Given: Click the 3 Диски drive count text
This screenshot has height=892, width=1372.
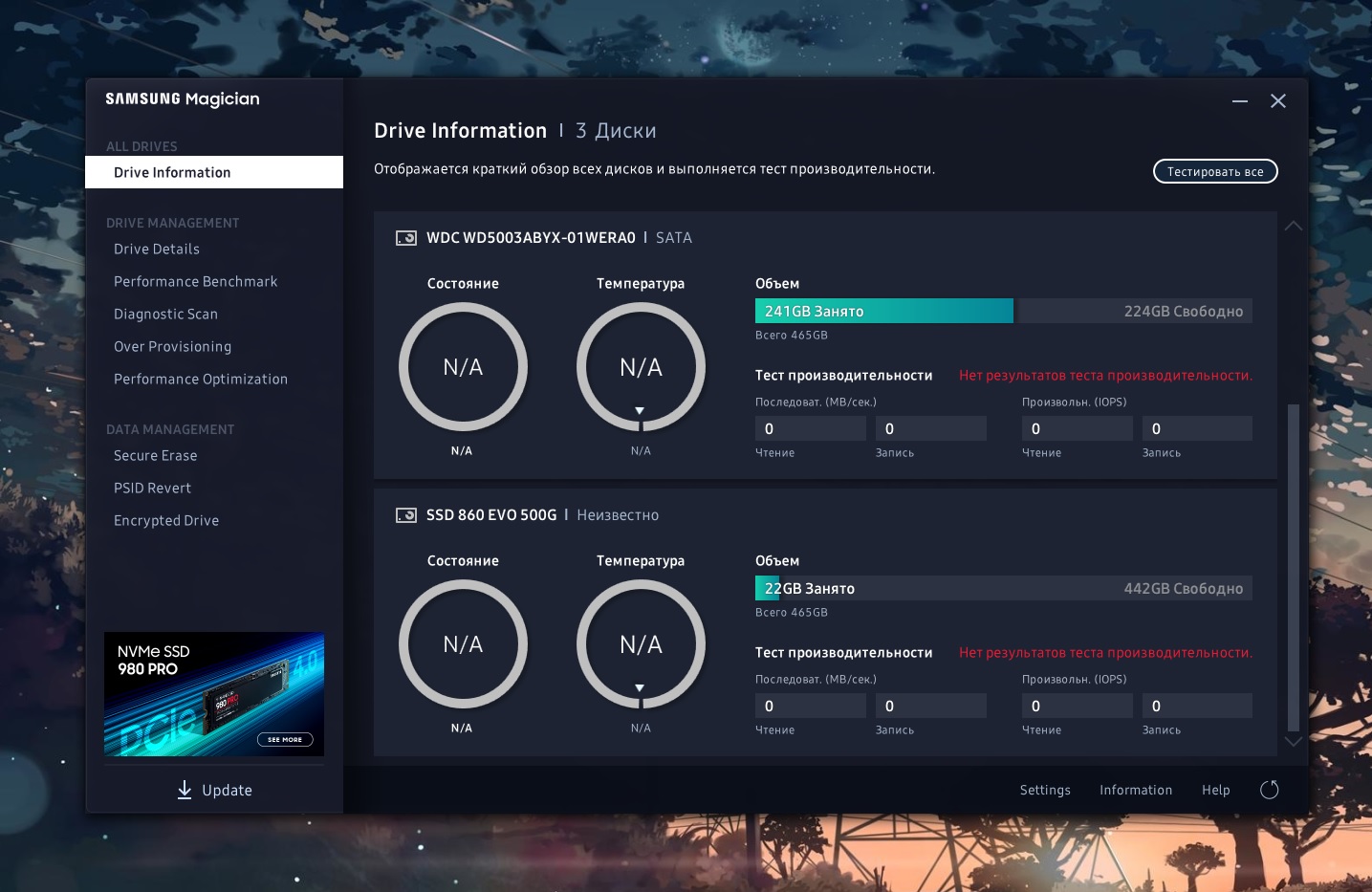Looking at the screenshot, I should pyautogui.click(x=616, y=131).
